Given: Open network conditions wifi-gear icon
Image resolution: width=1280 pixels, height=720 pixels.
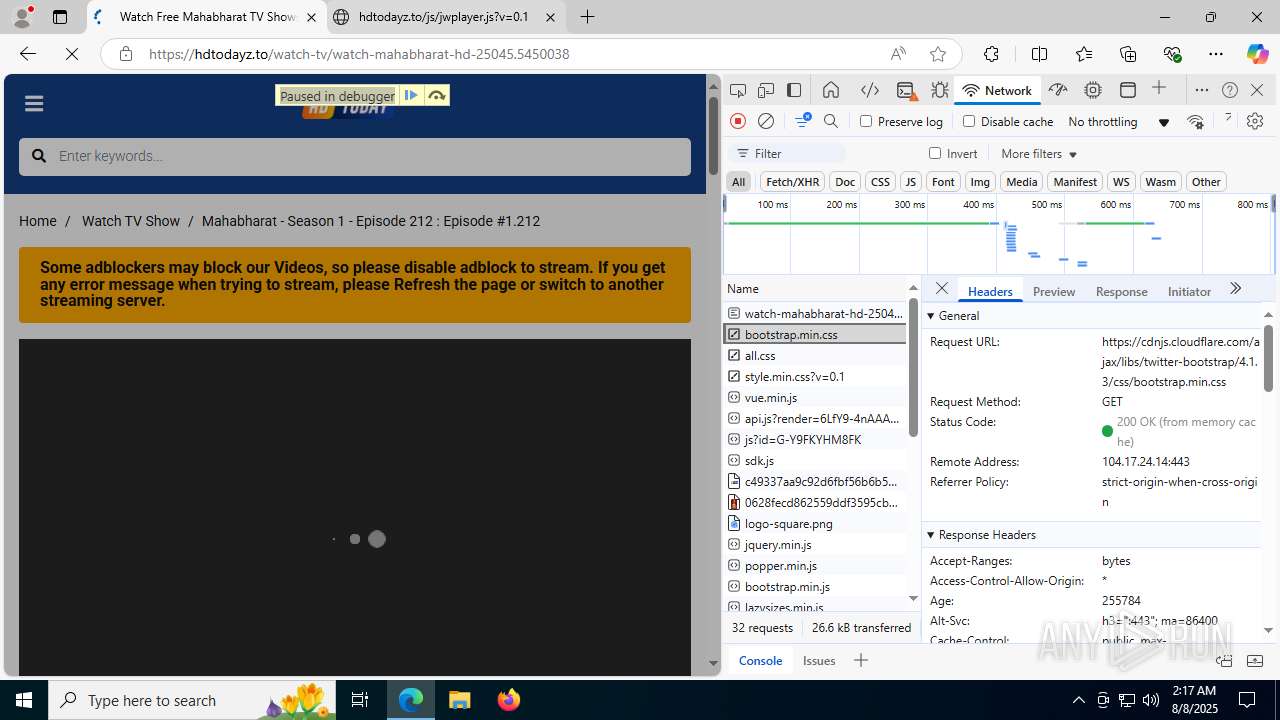Looking at the screenshot, I should pos(1196,121).
